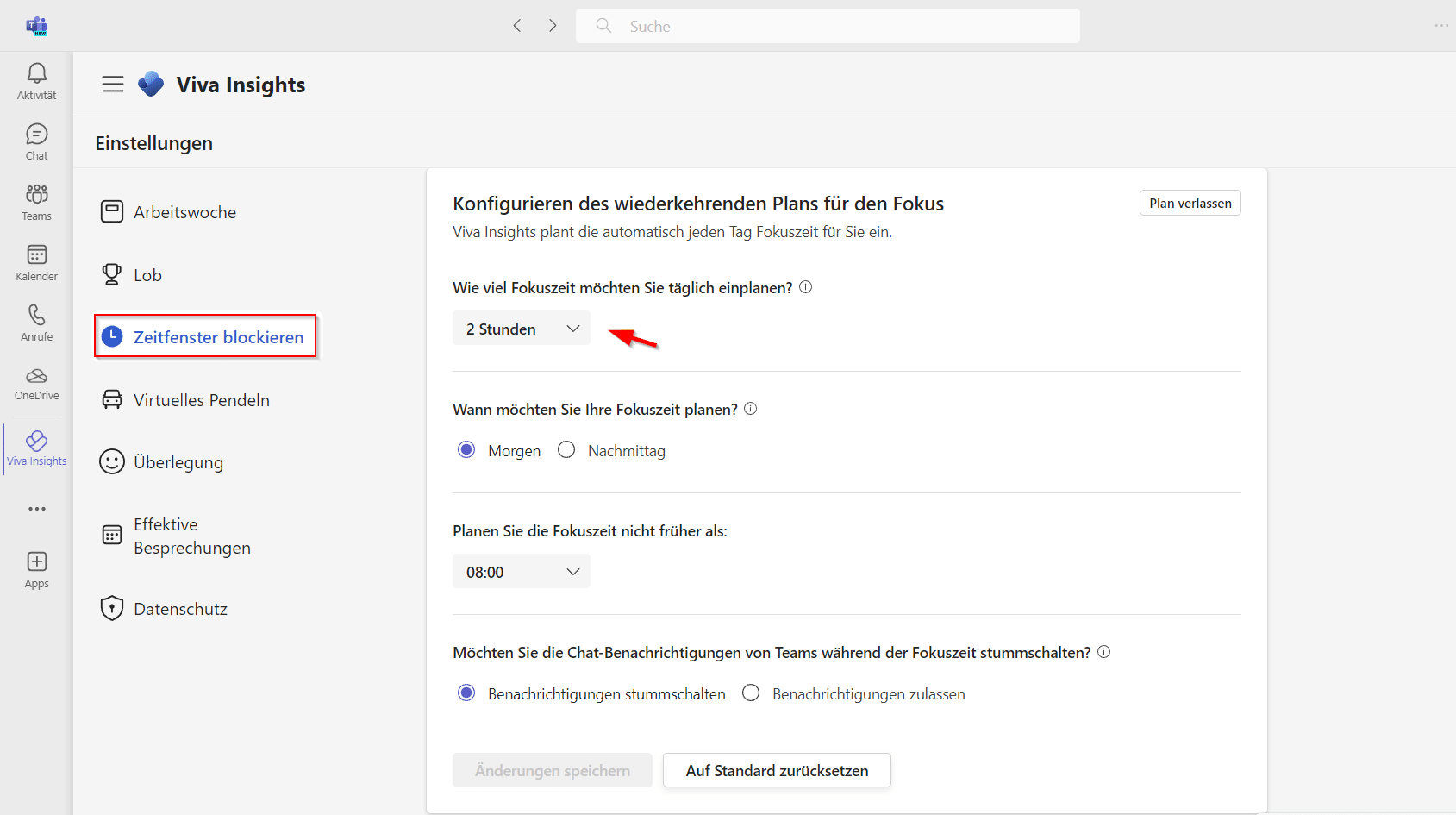Expand the 2 Stunden dropdown
1456x815 pixels.
pyautogui.click(x=521, y=329)
